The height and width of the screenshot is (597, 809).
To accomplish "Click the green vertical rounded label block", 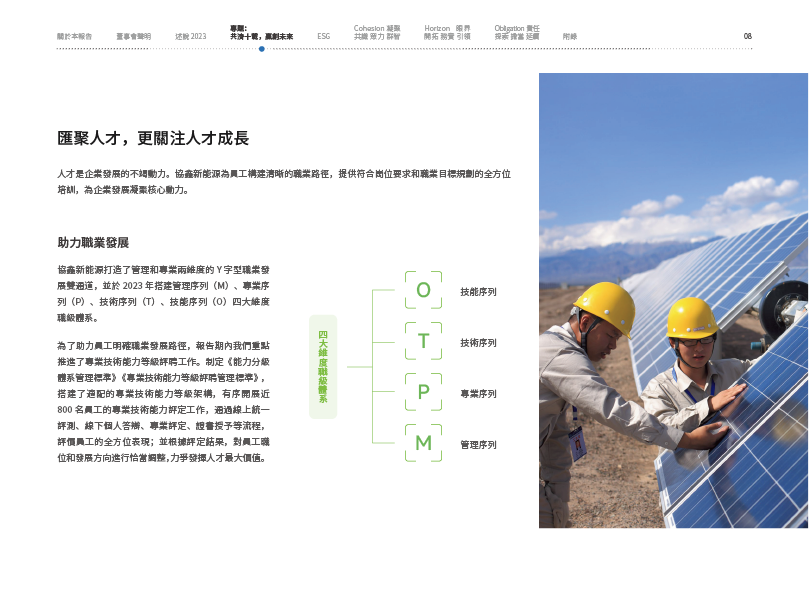I will pyautogui.click(x=323, y=366).
